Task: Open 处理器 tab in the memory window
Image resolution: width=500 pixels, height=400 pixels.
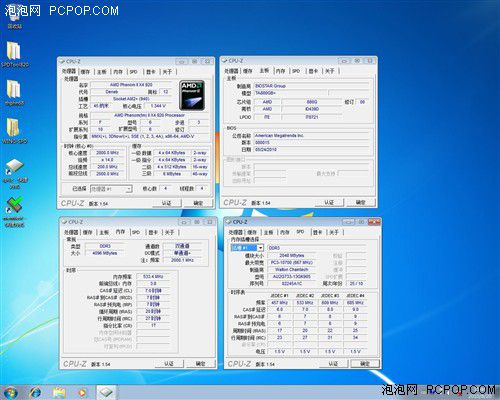Action: tap(71, 232)
